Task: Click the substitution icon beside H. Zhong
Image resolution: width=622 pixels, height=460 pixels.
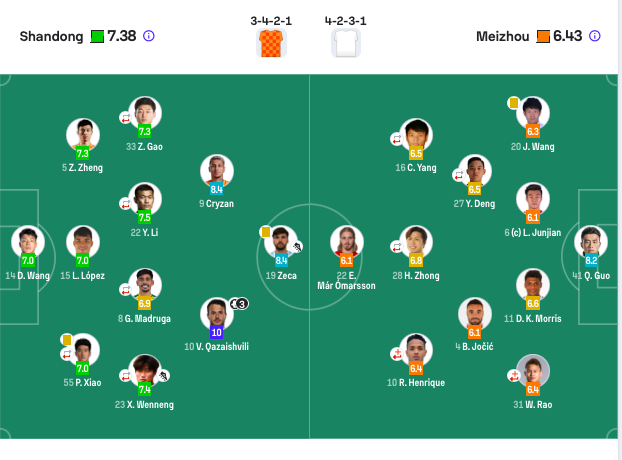Action: [x=397, y=247]
